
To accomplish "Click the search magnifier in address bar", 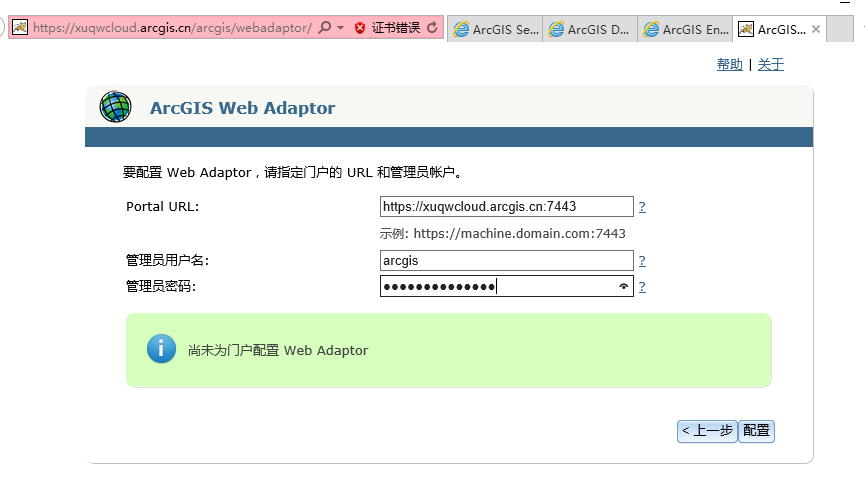I will point(325,27).
